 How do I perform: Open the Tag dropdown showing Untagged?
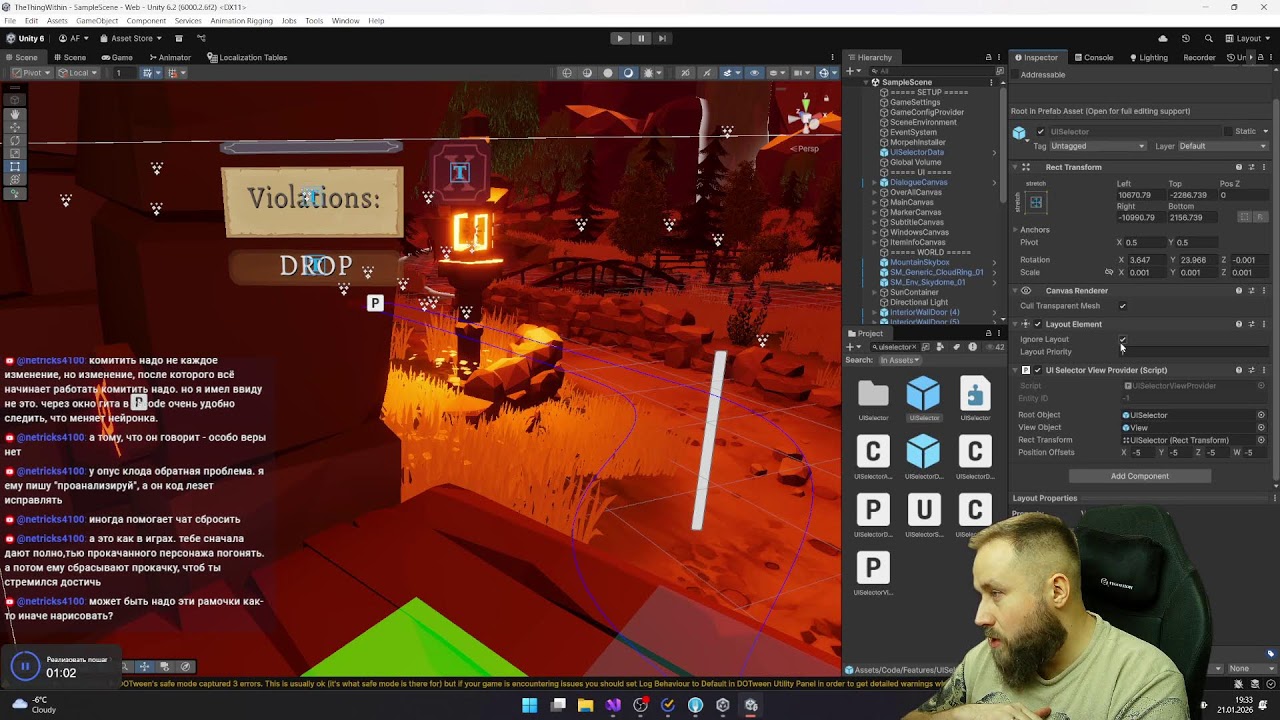[1097, 146]
